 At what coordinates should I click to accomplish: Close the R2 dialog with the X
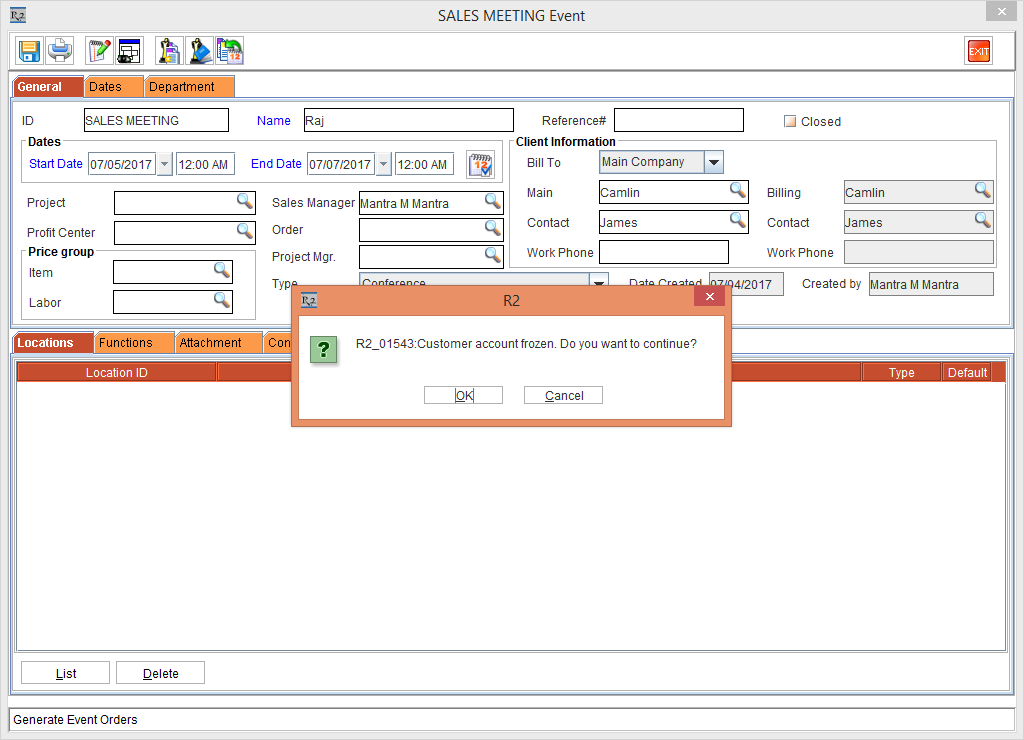click(x=709, y=297)
